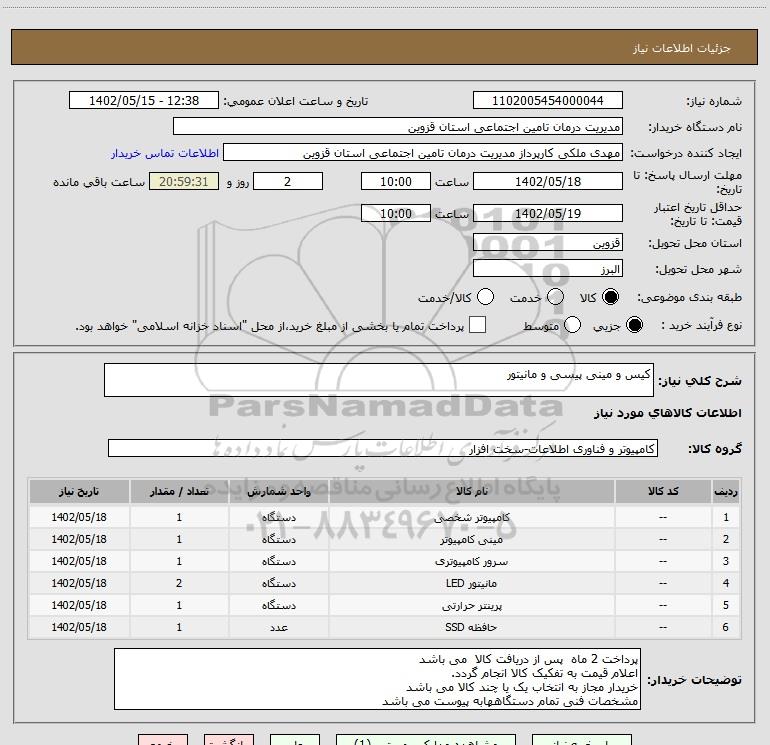Click the request creator field مهدی ملکی

pos(423,152)
